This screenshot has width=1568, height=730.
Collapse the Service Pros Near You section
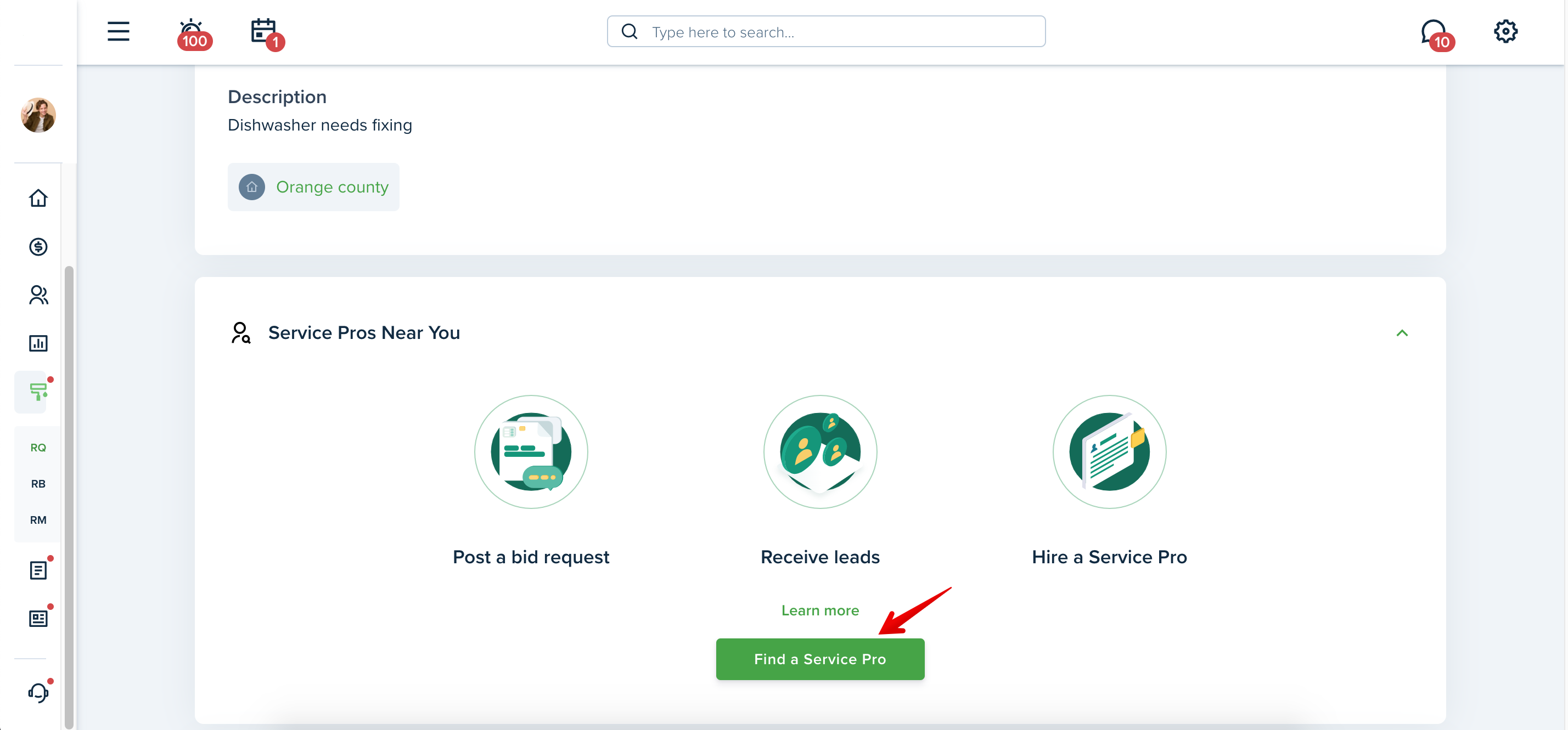[1402, 333]
